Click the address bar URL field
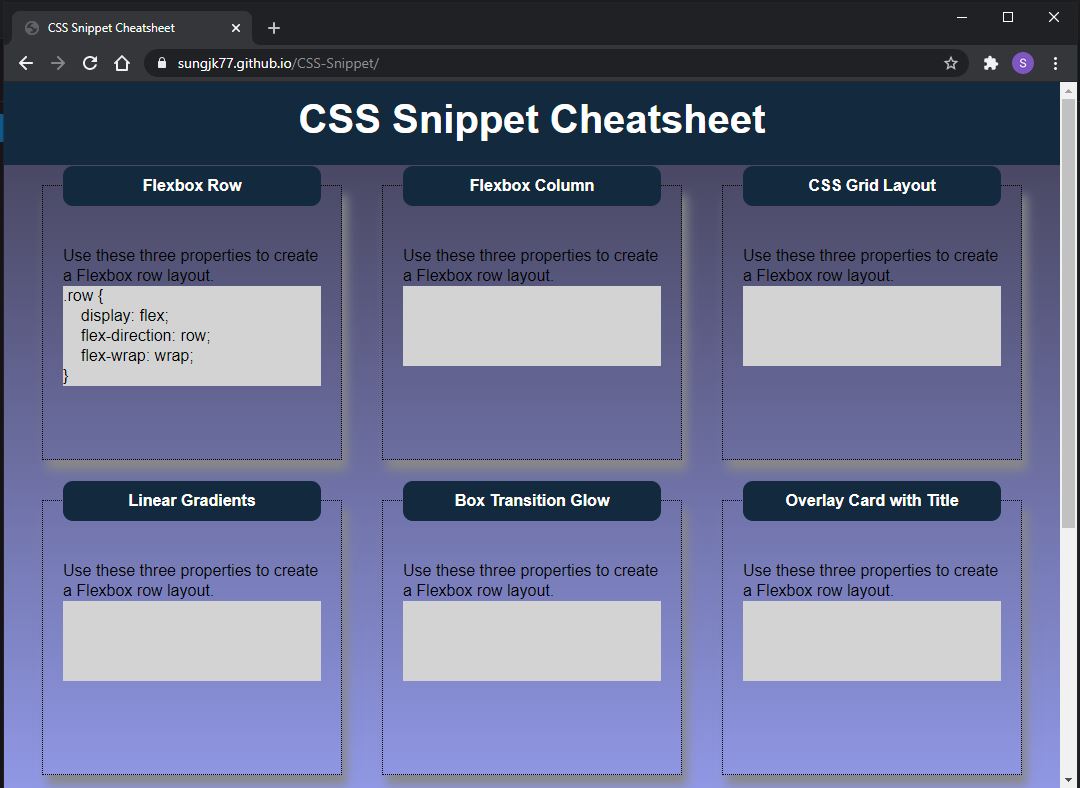Screen dimensions: 1080x788 [550, 63]
